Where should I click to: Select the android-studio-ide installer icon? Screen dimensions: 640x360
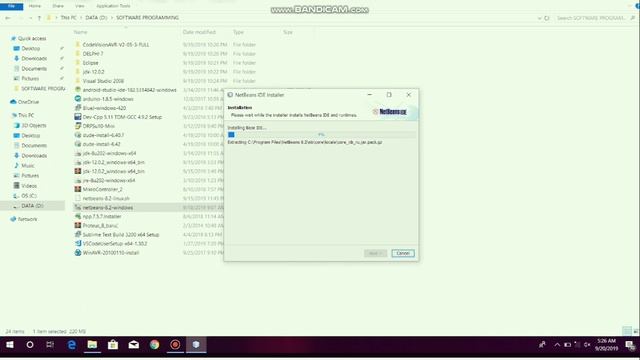78,90
